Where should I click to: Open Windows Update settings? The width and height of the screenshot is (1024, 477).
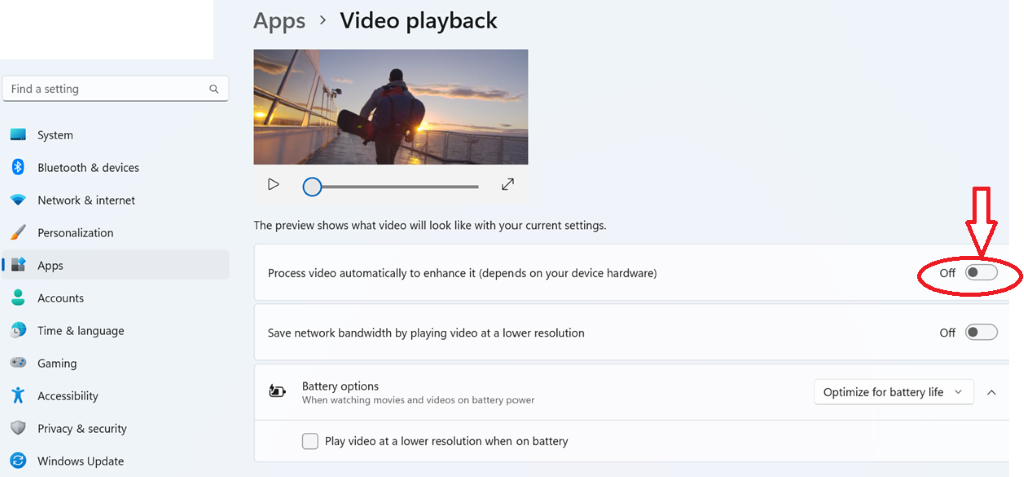tap(116, 461)
